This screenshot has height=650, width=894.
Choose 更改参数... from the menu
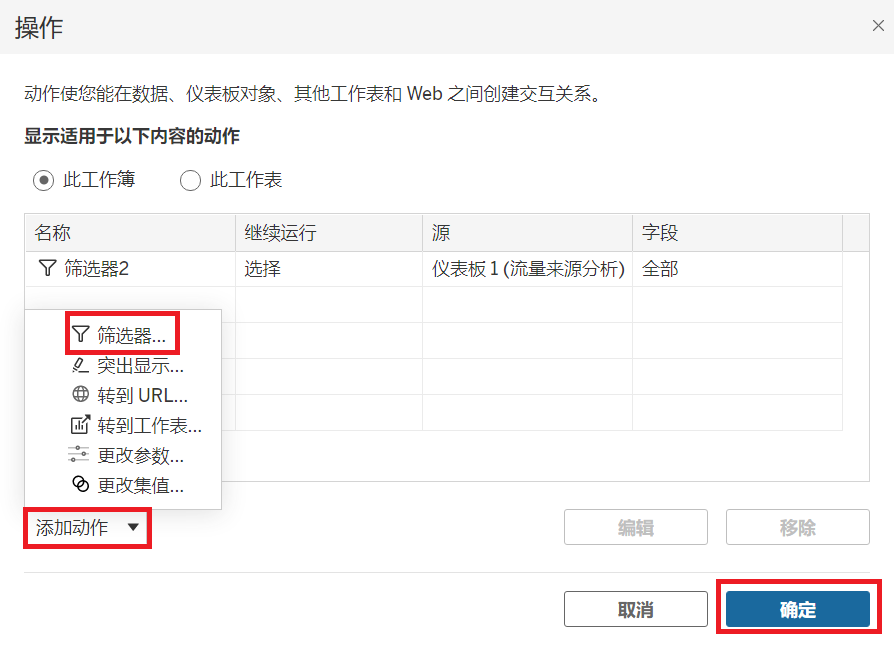coord(123,455)
